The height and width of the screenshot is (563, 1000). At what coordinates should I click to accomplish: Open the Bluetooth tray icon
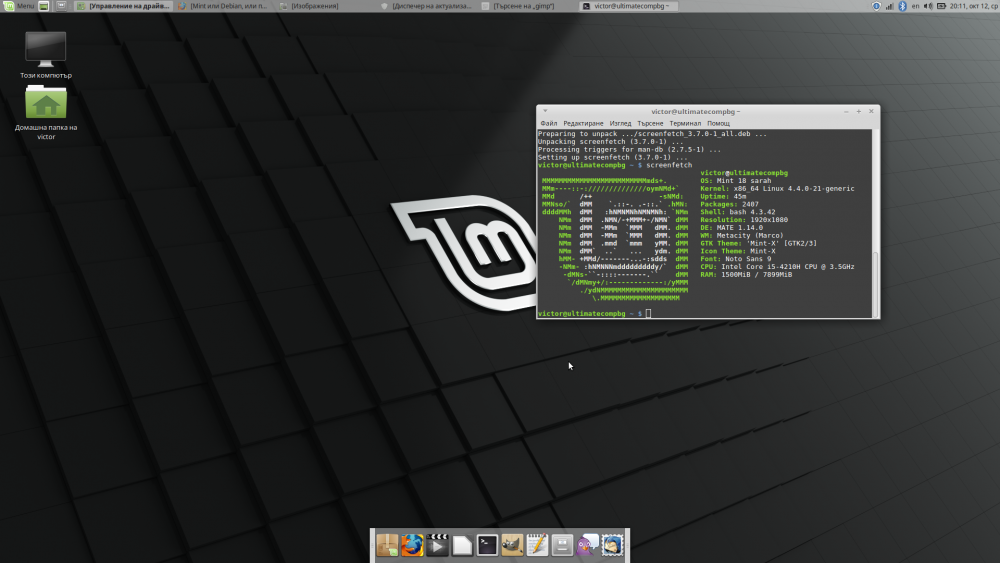pos(902,6)
